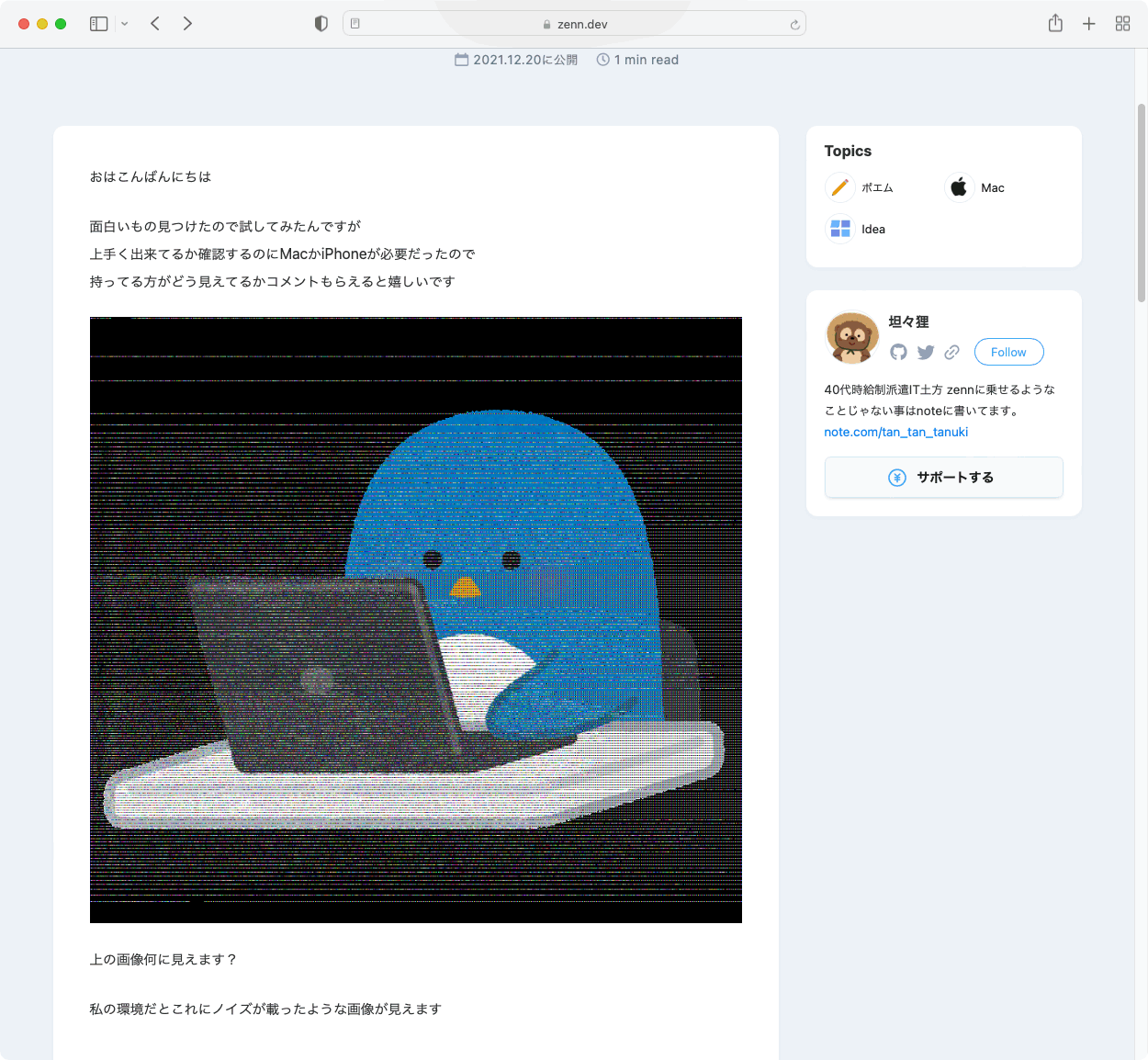Click the author bio 40代時給制派遣IT土方 text
This screenshot has height=1060, width=1148.
click(940, 400)
